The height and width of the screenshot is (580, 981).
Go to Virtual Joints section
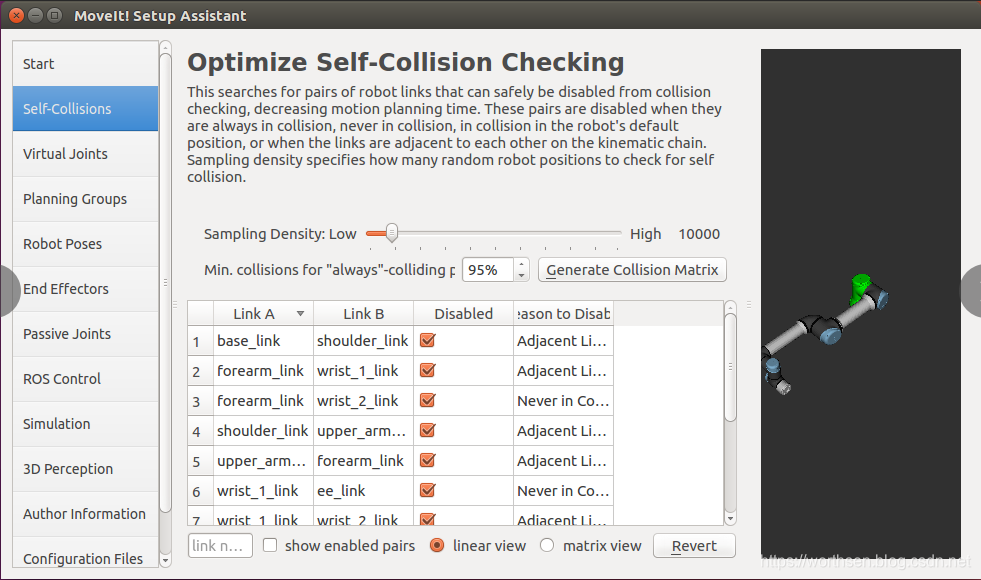pos(85,154)
